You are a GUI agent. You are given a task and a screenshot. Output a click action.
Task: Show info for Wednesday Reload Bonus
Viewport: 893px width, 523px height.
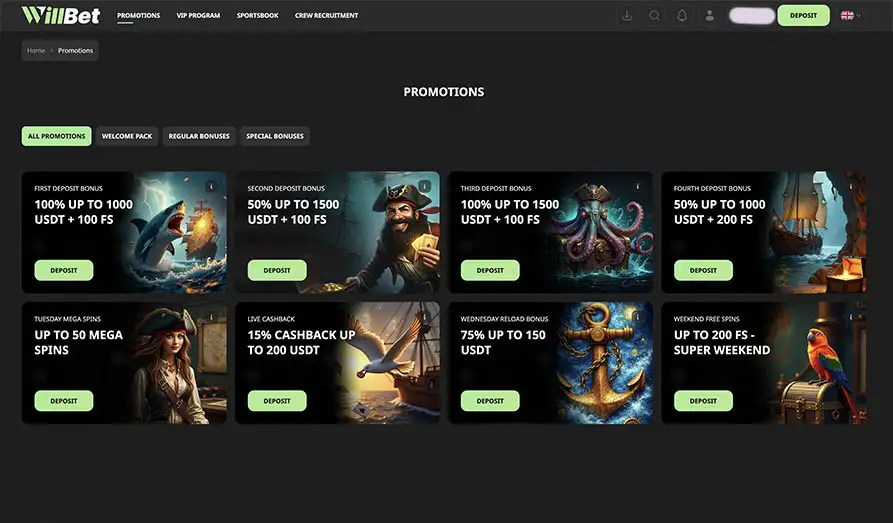(x=638, y=317)
